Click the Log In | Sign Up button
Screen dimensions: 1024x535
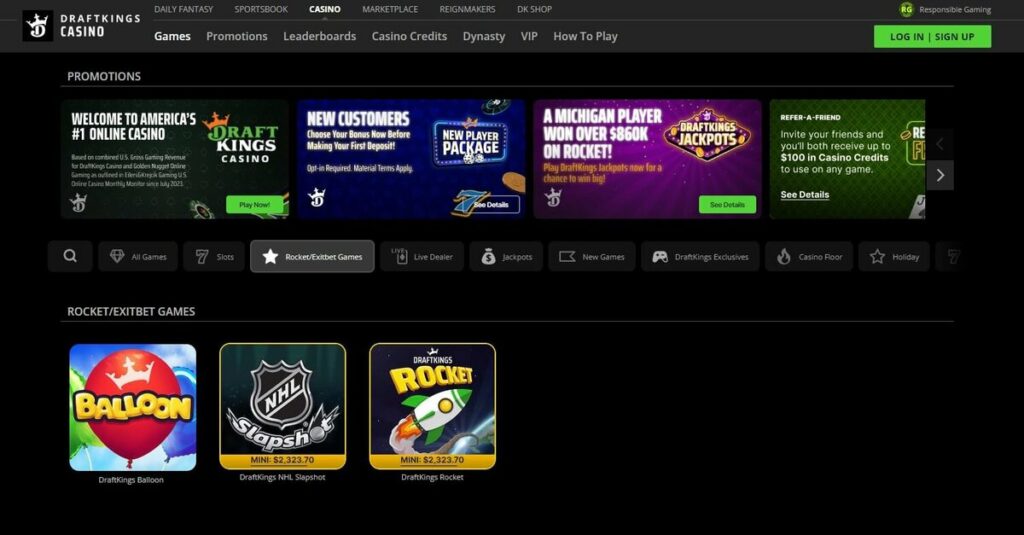(x=932, y=37)
